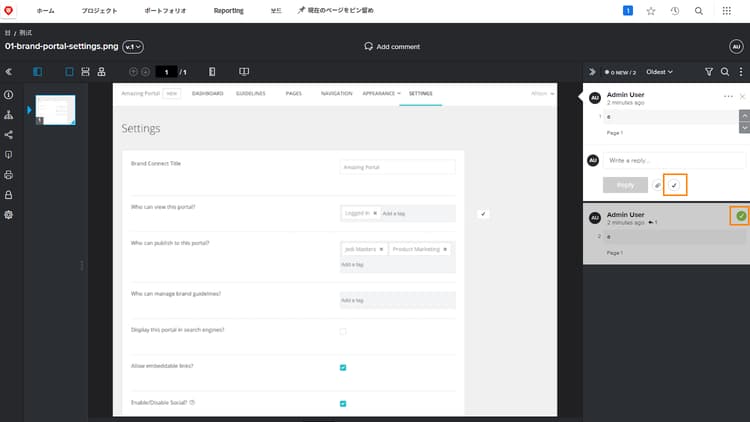
Task: Click the download icon in left sidebar
Action: 9,155
